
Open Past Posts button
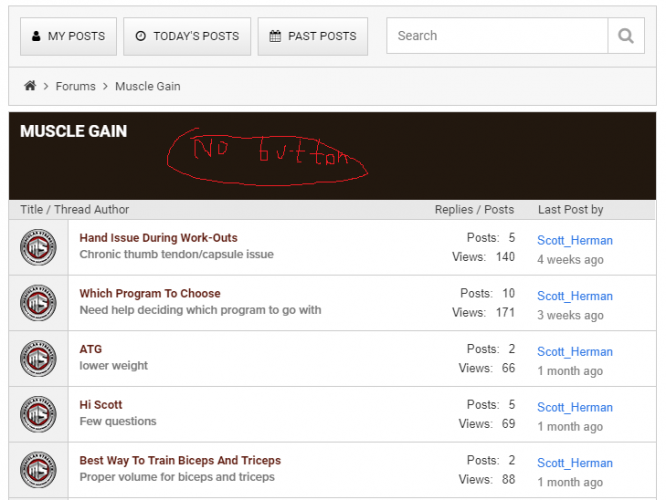[x=312, y=36]
